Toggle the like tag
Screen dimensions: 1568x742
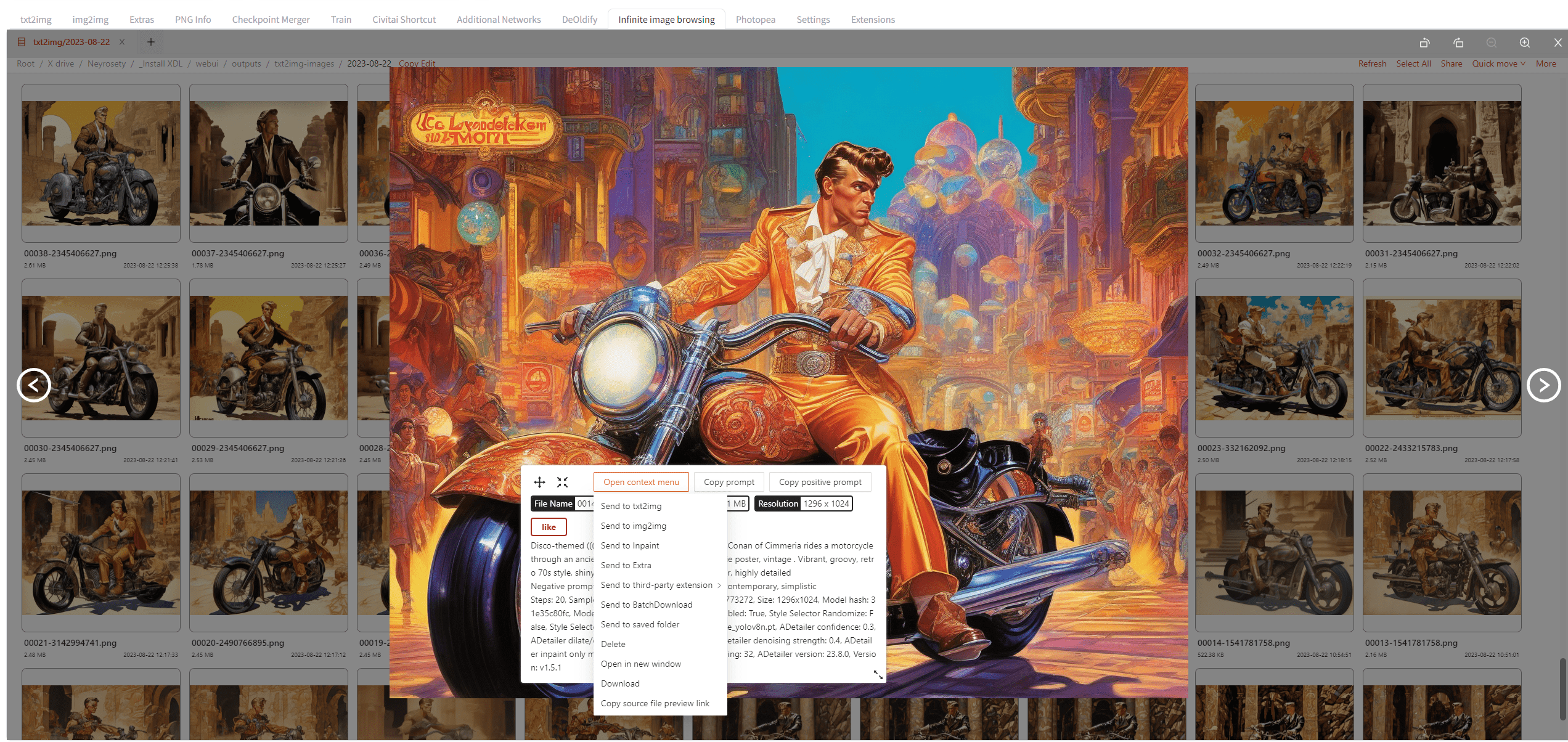tap(549, 527)
